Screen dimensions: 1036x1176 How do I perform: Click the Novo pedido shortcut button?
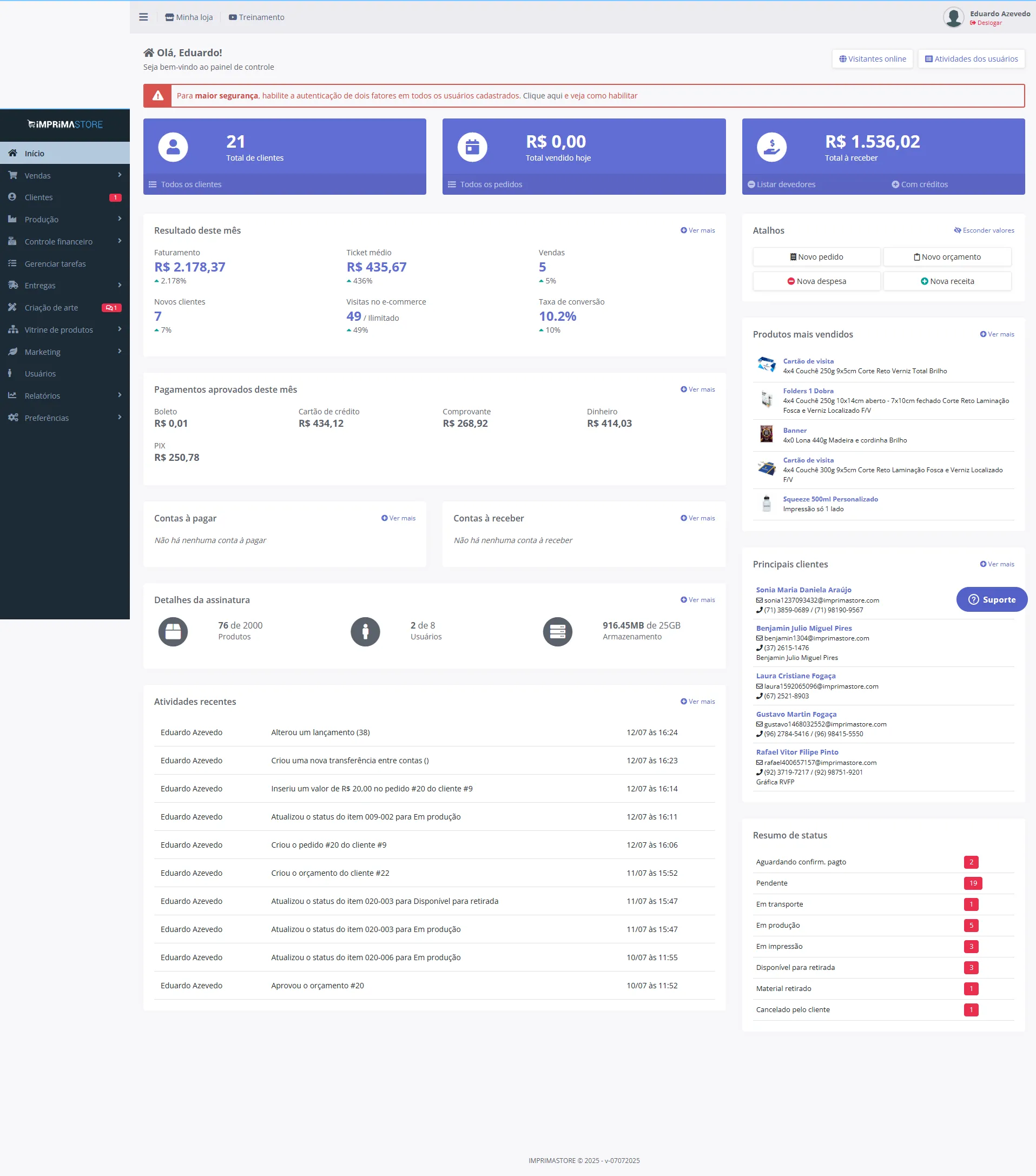(816, 257)
